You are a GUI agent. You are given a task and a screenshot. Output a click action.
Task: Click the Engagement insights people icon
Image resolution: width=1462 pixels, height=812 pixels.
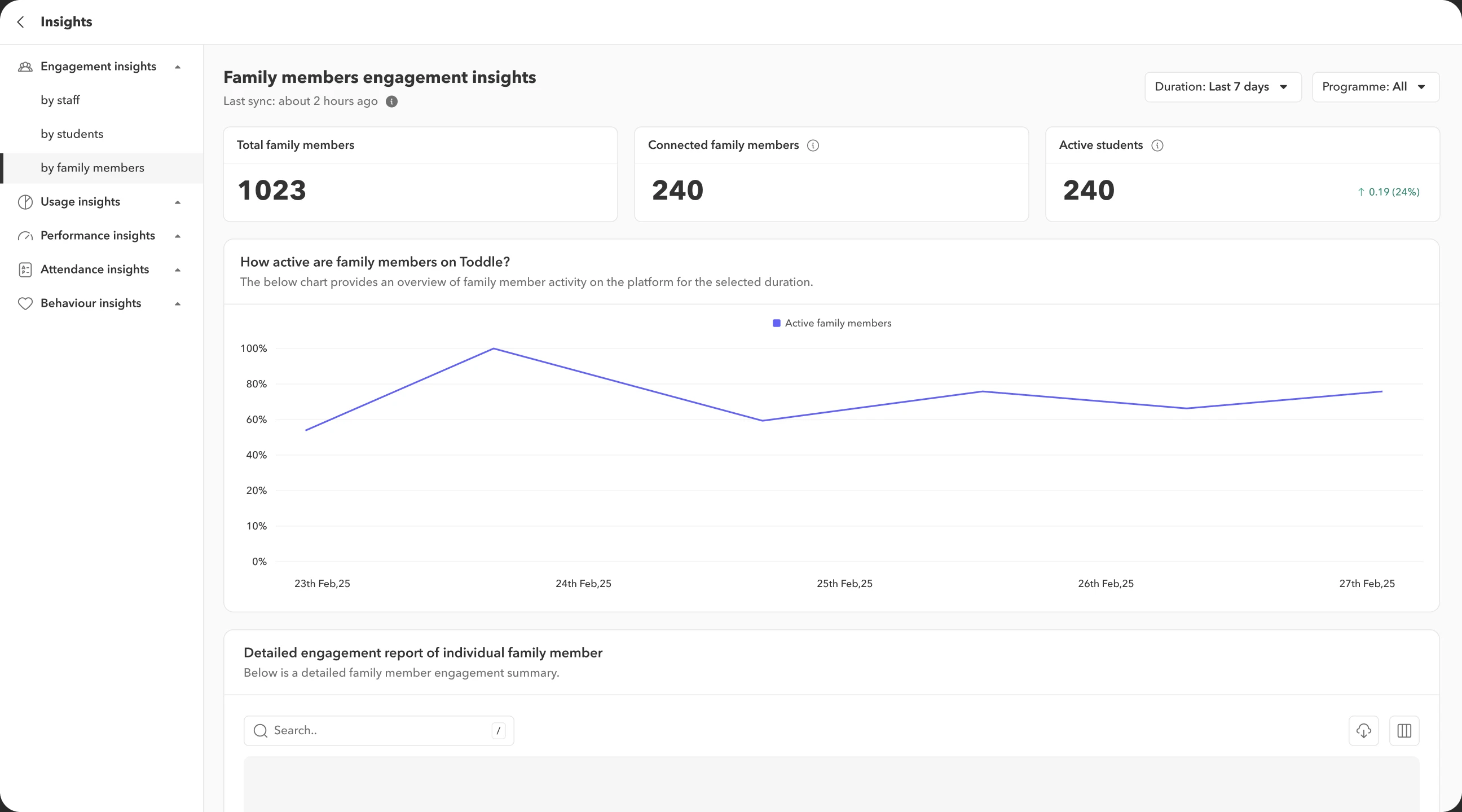tap(25, 67)
